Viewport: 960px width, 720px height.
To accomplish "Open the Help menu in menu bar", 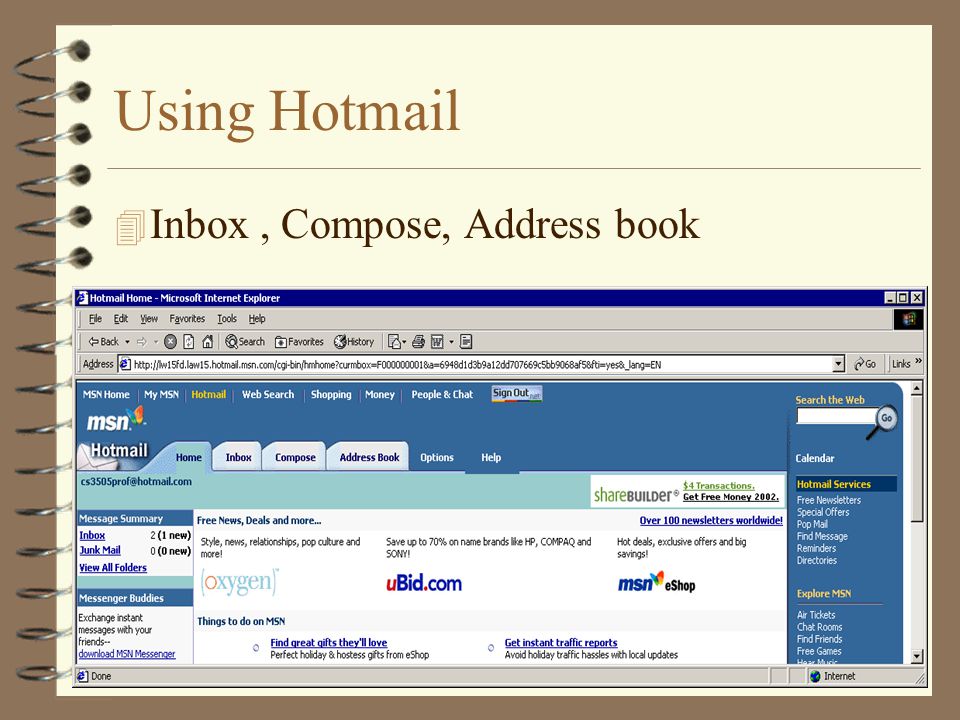I will [x=257, y=318].
